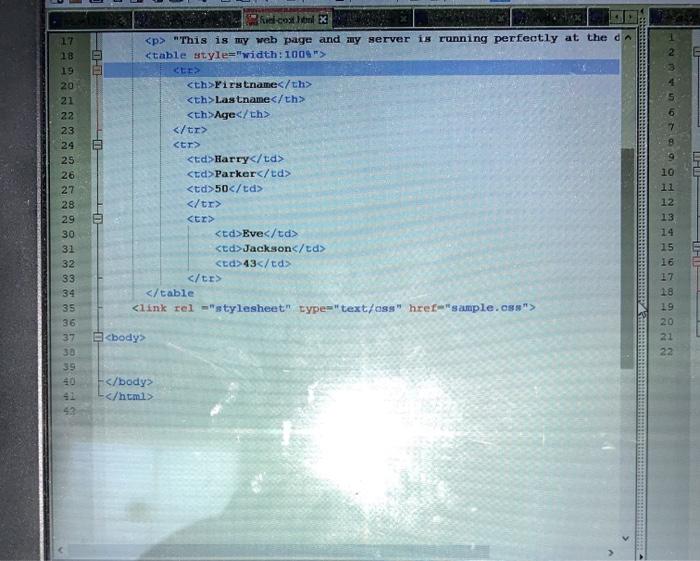Image resolution: width=700 pixels, height=561 pixels.
Task: Close the active html file tab
Action: click(323, 20)
